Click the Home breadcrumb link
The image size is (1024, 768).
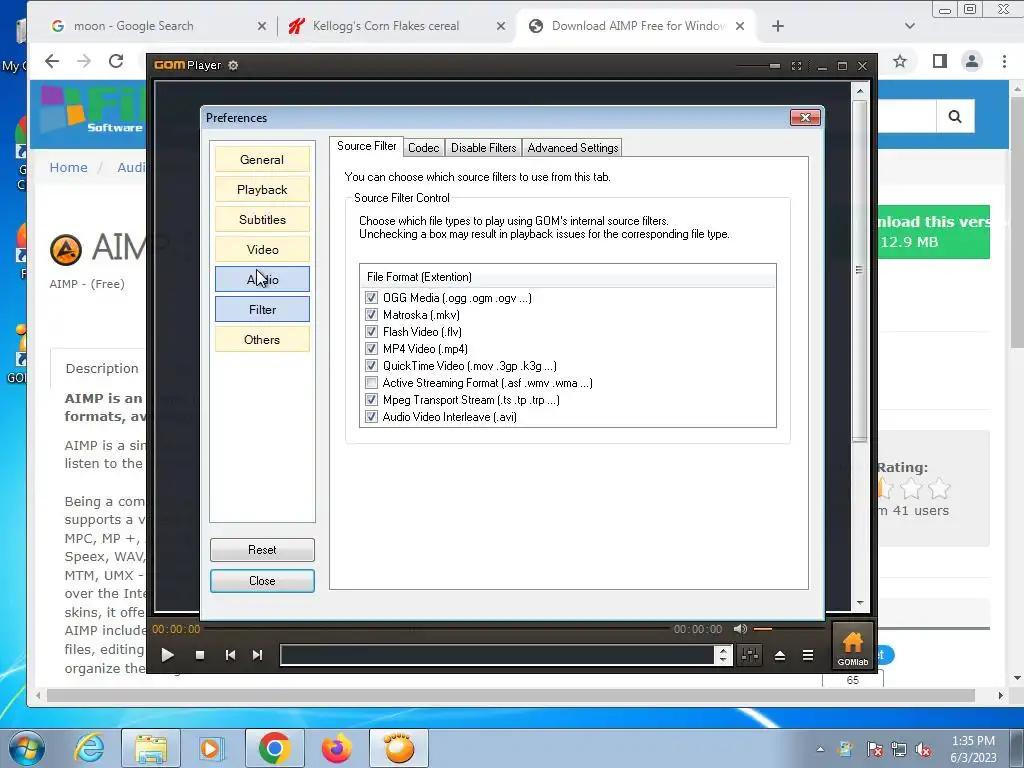point(69,167)
